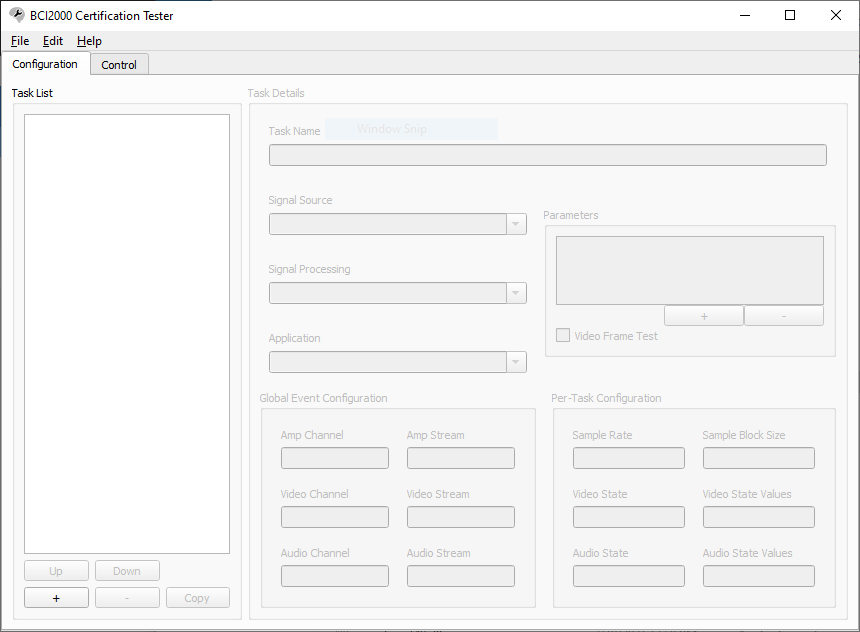Image resolution: width=860 pixels, height=632 pixels.
Task: Click the BCI2000 wrench app icon
Action: coord(17,15)
